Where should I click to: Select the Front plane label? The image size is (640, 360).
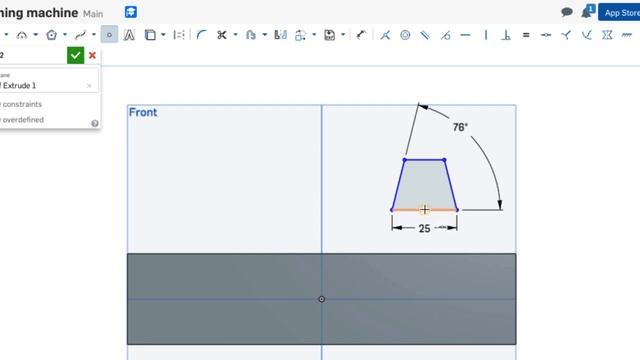tap(143, 112)
